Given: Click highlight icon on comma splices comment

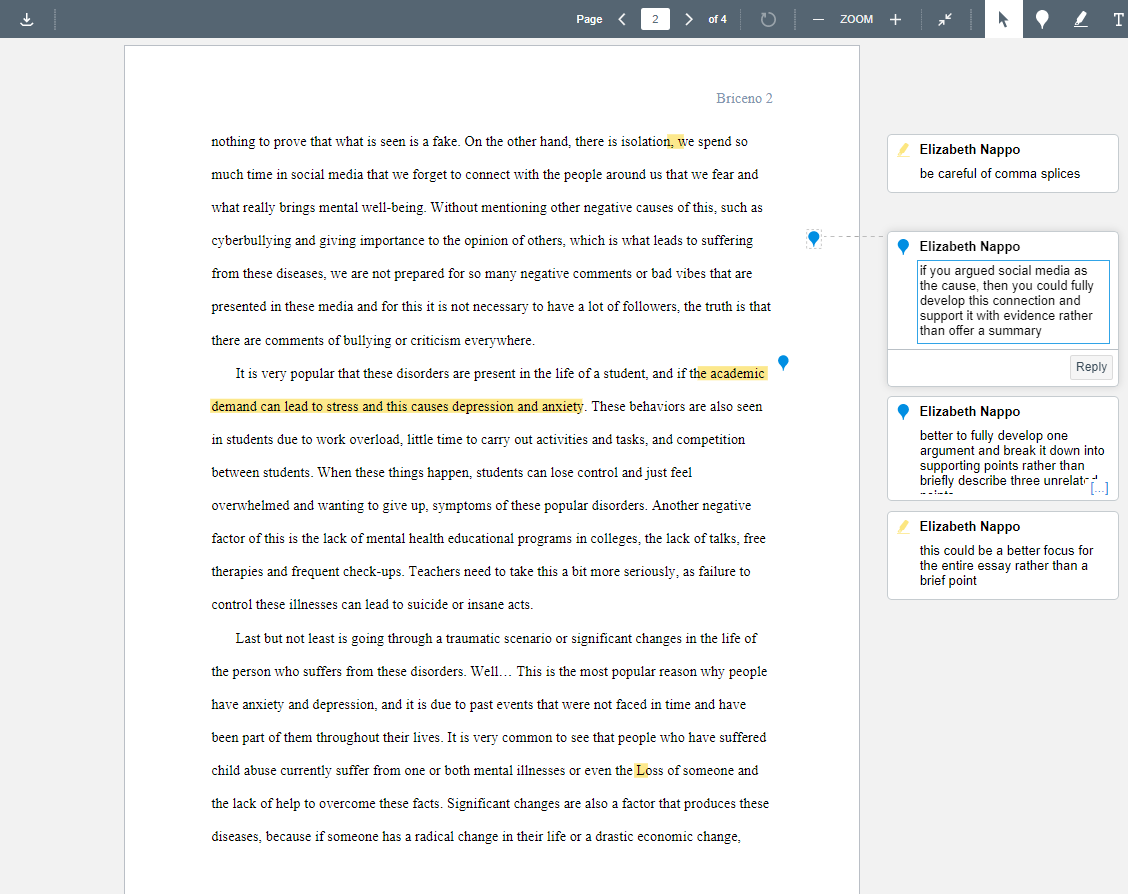Looking at the screenshot, I should tap(904, 150).
